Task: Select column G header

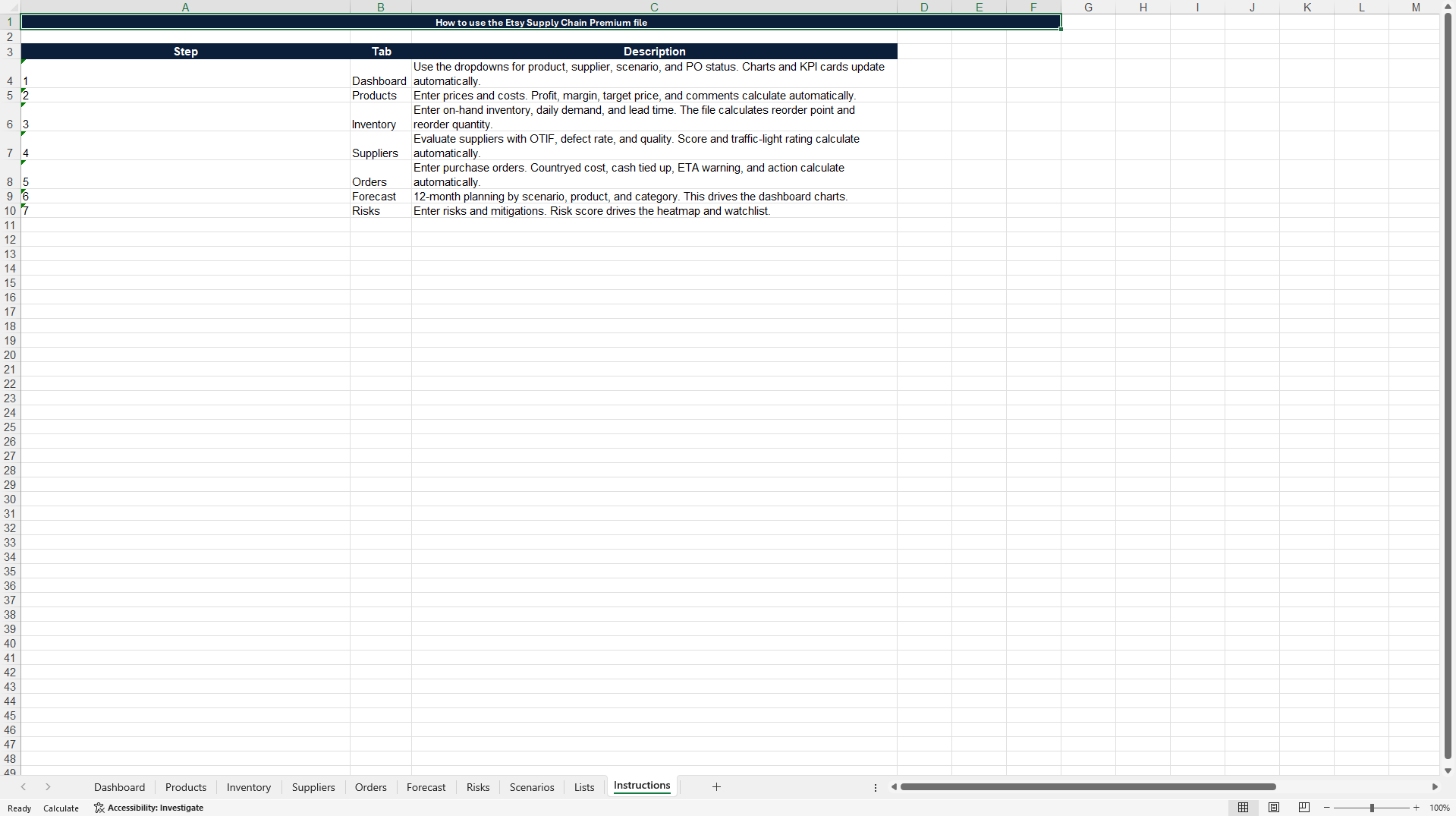Action: coord(1088,7)
